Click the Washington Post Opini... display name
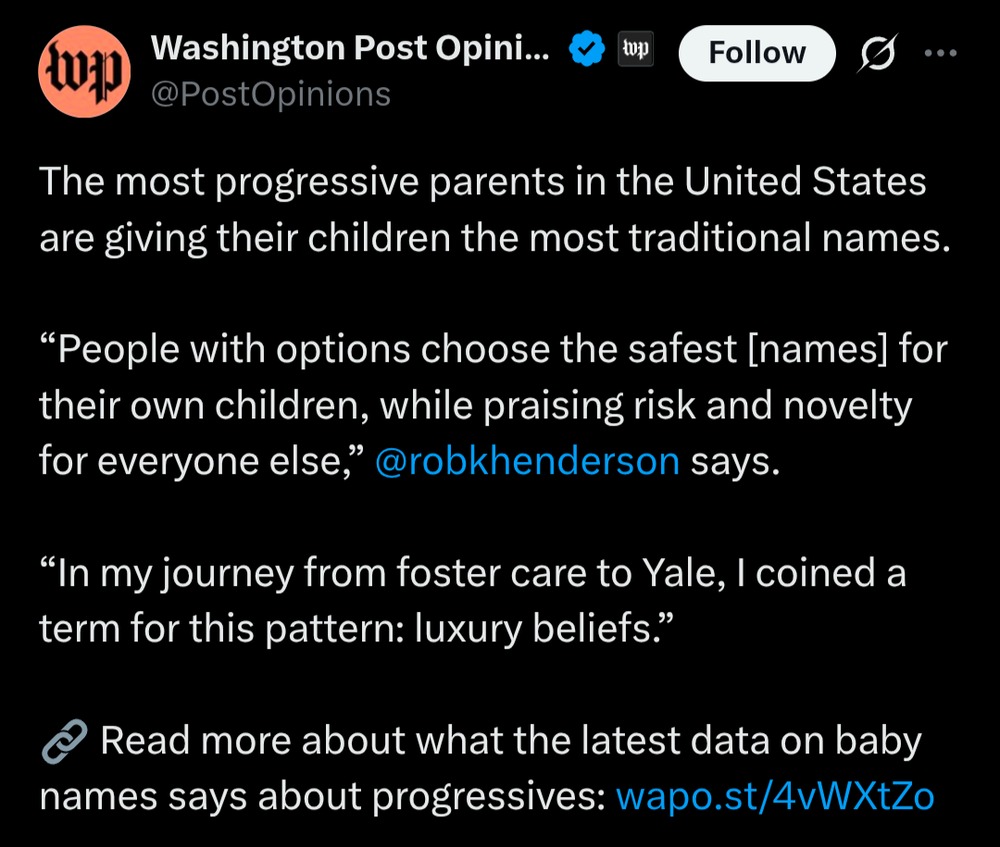This screenshot has height=847, width=1000. tap(349, 48)
